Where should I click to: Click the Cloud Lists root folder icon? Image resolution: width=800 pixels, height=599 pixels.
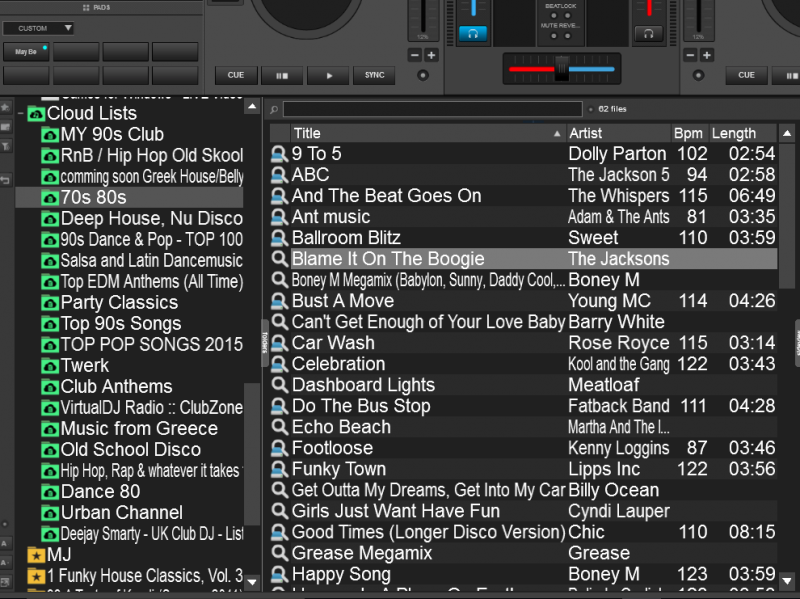click(36, 113)
